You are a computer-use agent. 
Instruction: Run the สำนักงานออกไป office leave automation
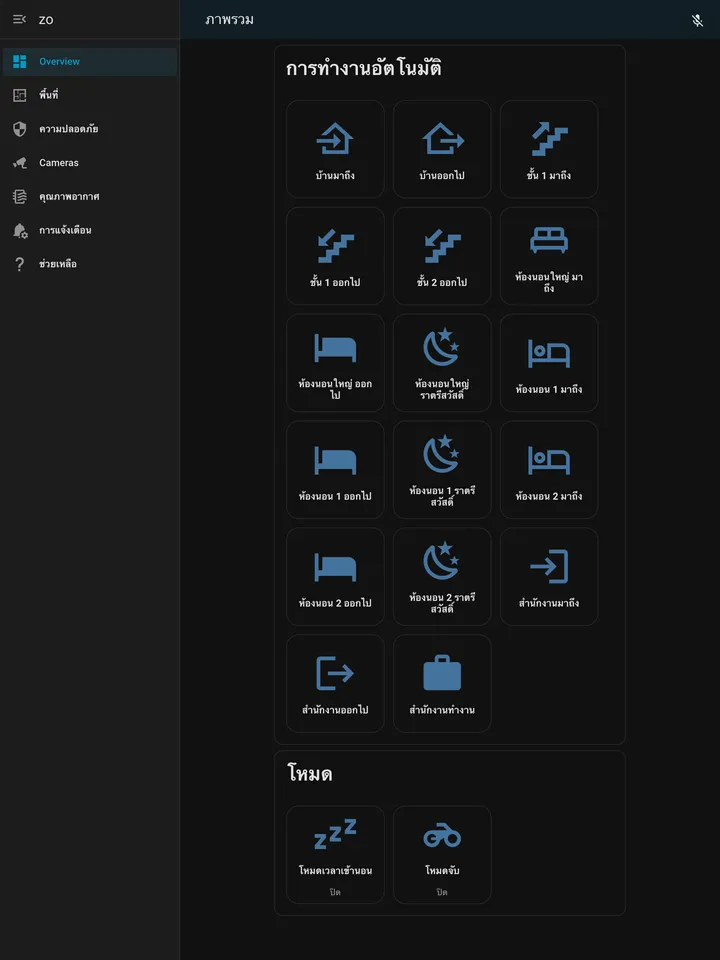click(335, 683)
